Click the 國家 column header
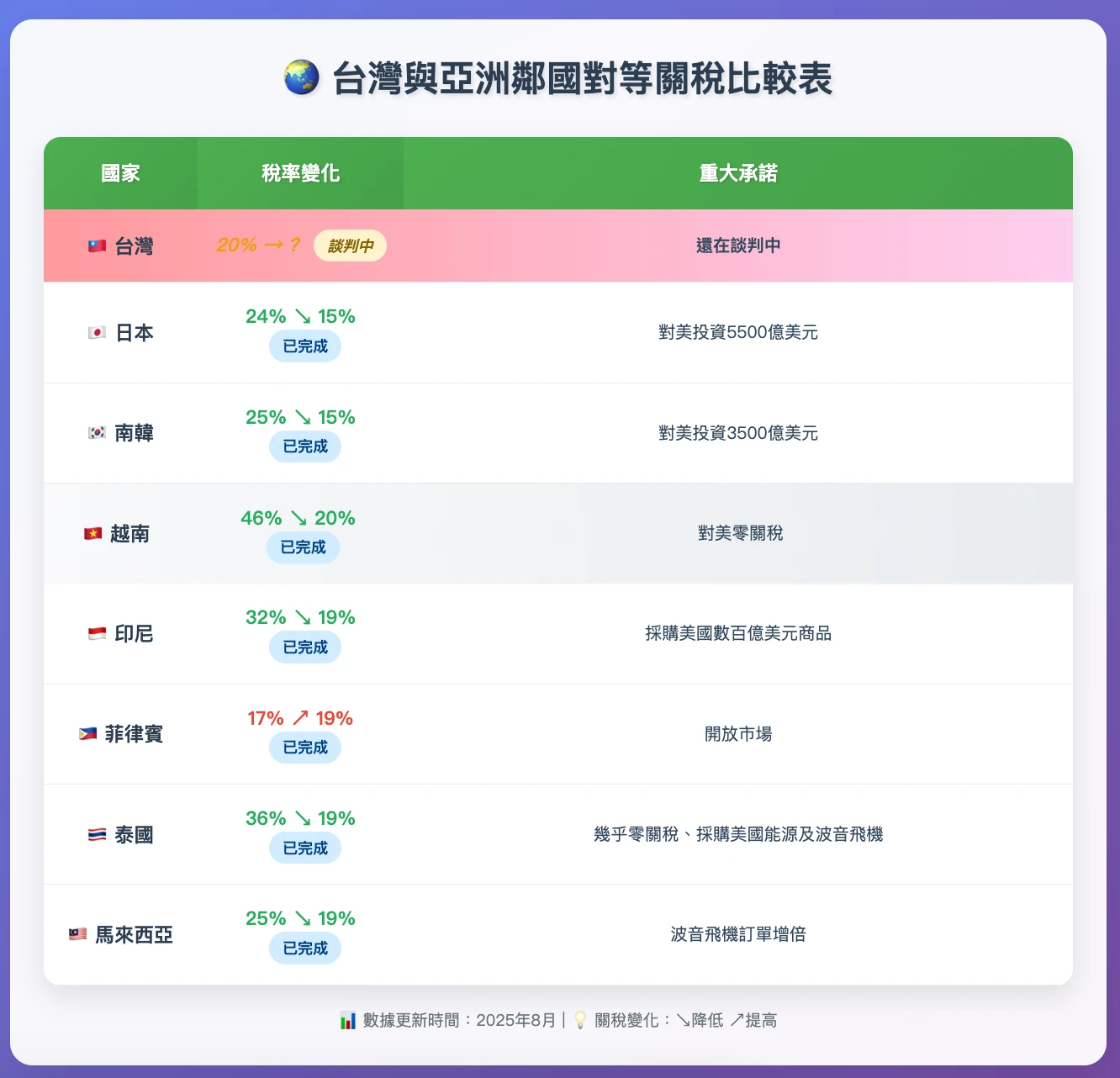The image size is (1120, 1078). [120, 173]
